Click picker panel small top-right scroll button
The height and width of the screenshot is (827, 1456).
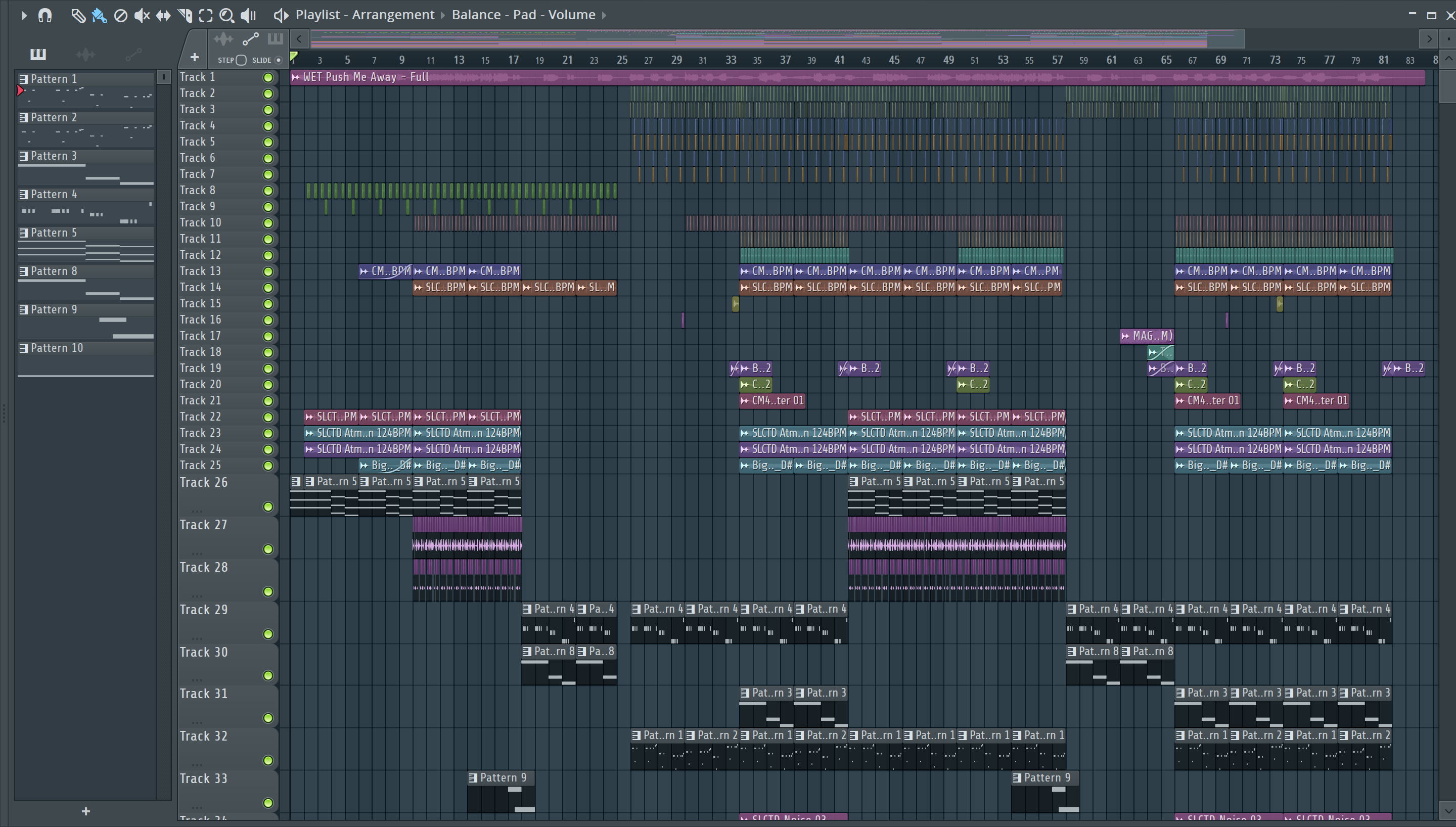point(163,76)
